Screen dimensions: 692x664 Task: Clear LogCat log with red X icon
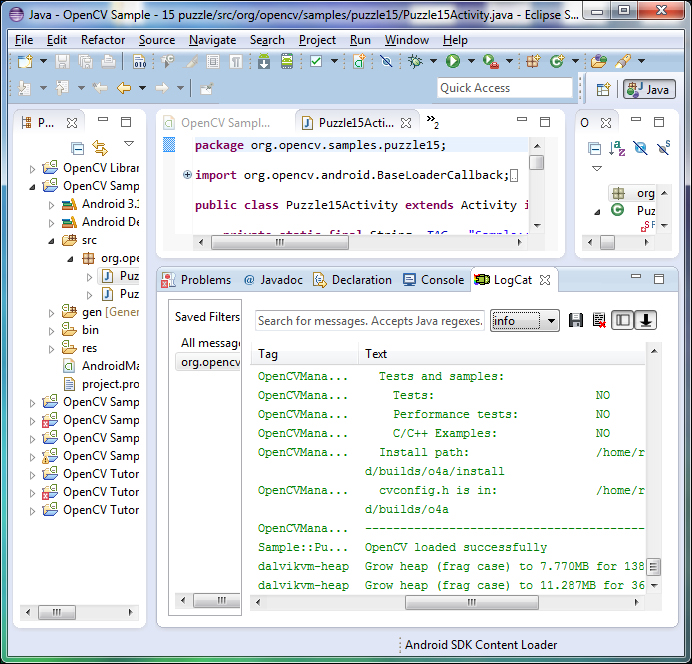599,320
